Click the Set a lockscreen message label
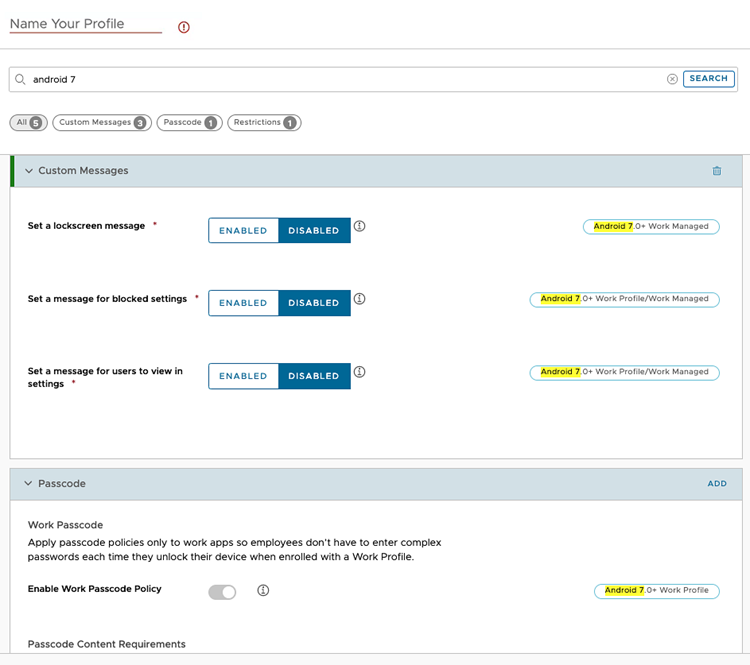The width and height of the screenshot is (750, 665). [86, 226]
